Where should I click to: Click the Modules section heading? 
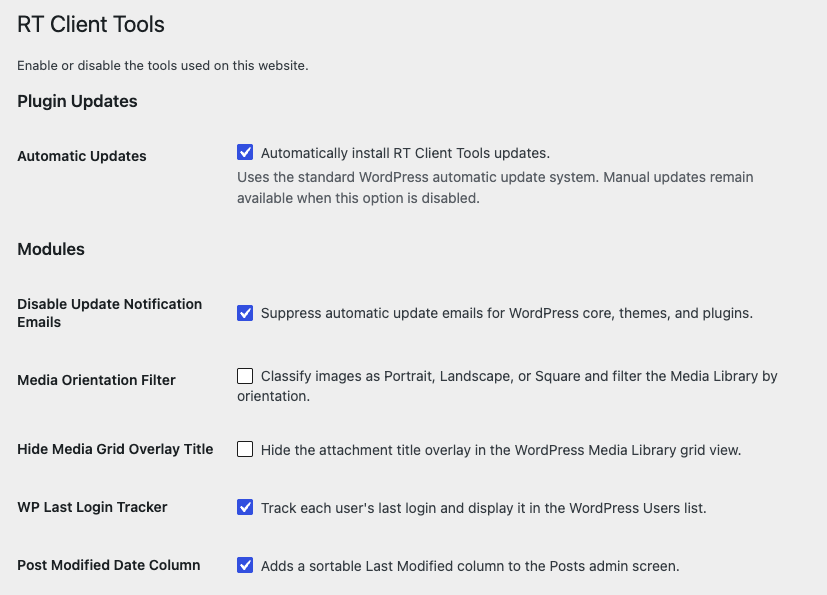click(x=51, y=249)
